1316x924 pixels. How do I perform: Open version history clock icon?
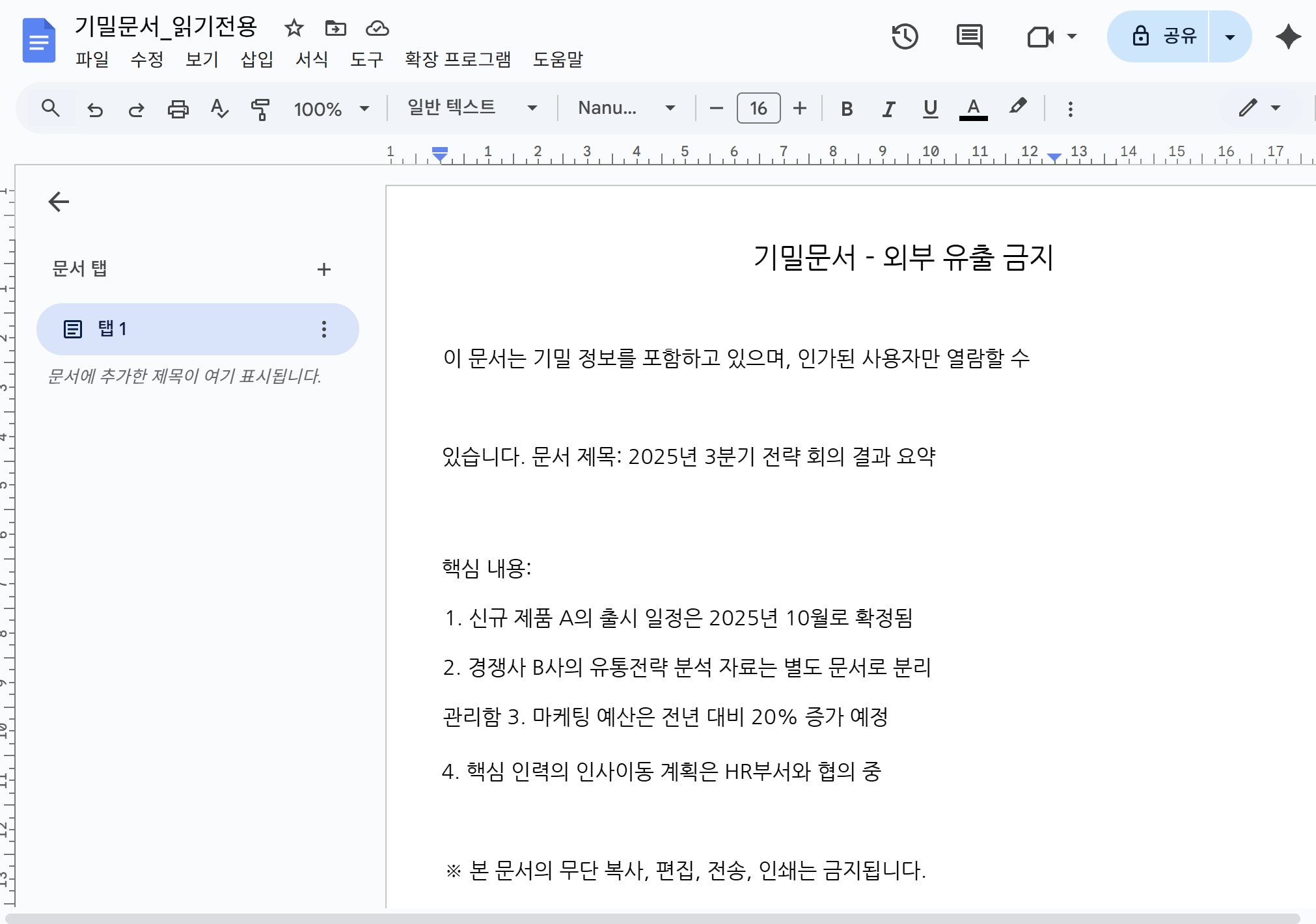coord(905,36)
